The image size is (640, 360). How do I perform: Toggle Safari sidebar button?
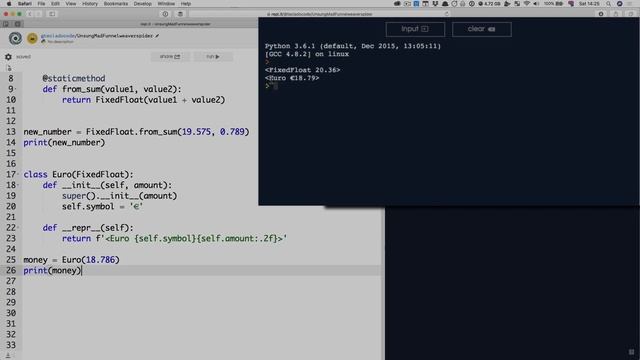click(52, 14)
